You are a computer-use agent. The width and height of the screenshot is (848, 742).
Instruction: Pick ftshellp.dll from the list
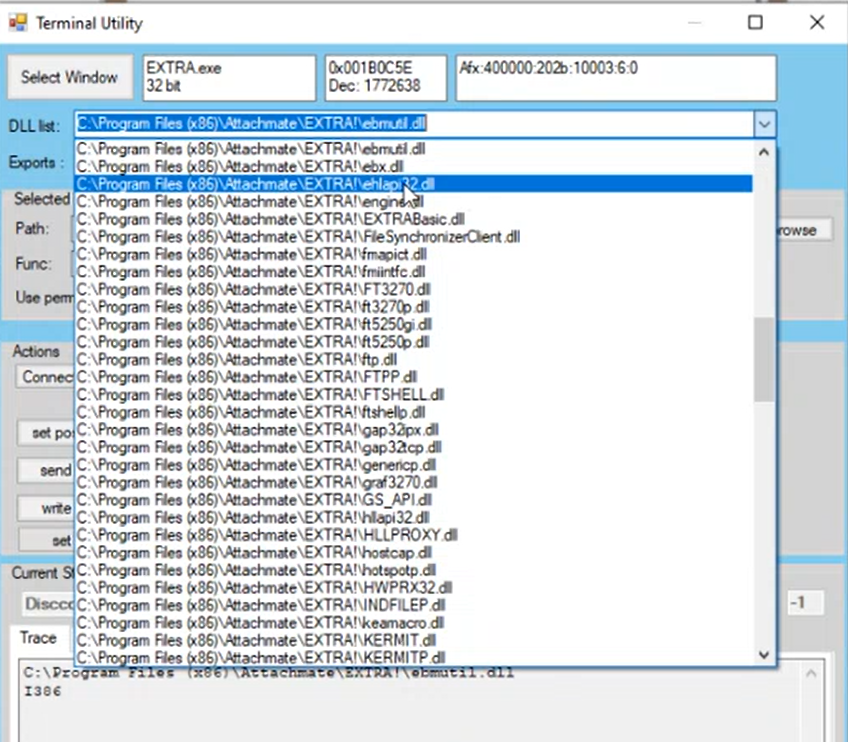pyautogui.click(x=413, y=412)
